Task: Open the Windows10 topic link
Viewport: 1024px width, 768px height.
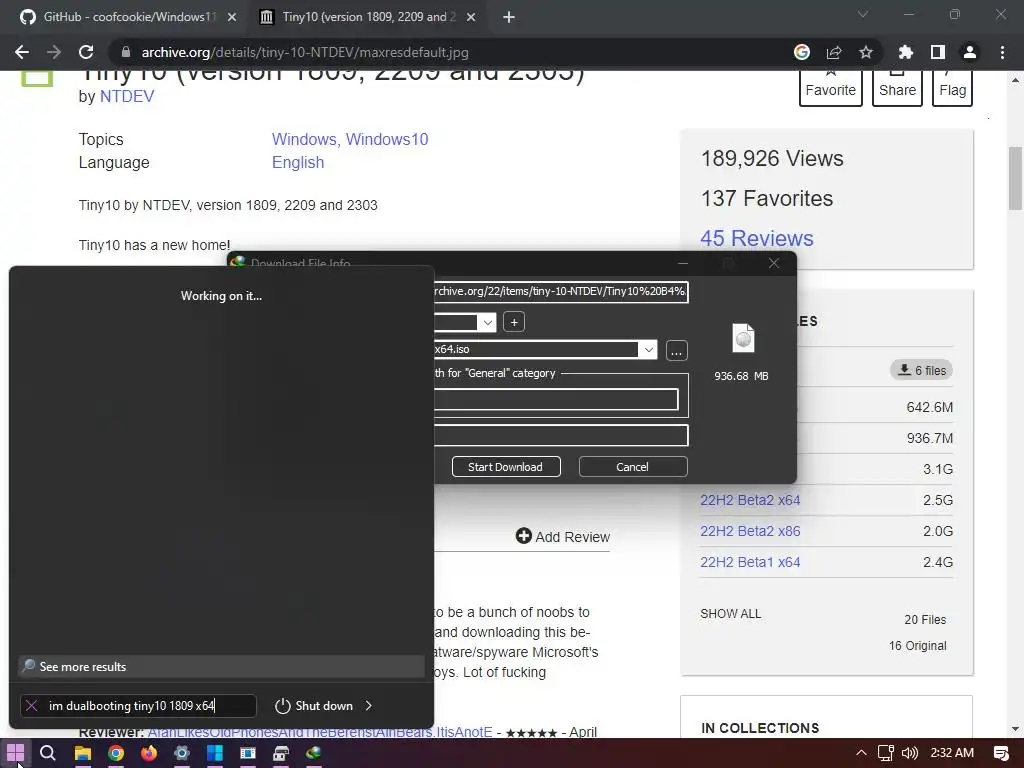Action: pyautogui.click(x=387, y=139)
